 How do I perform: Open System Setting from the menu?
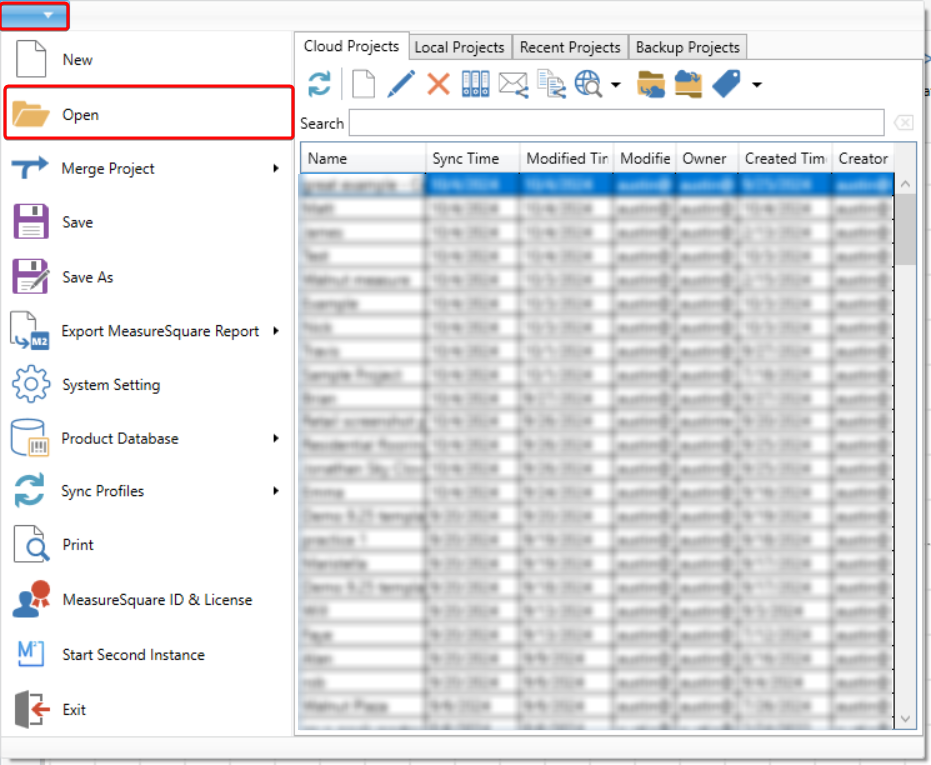click(x=147, y=385)
